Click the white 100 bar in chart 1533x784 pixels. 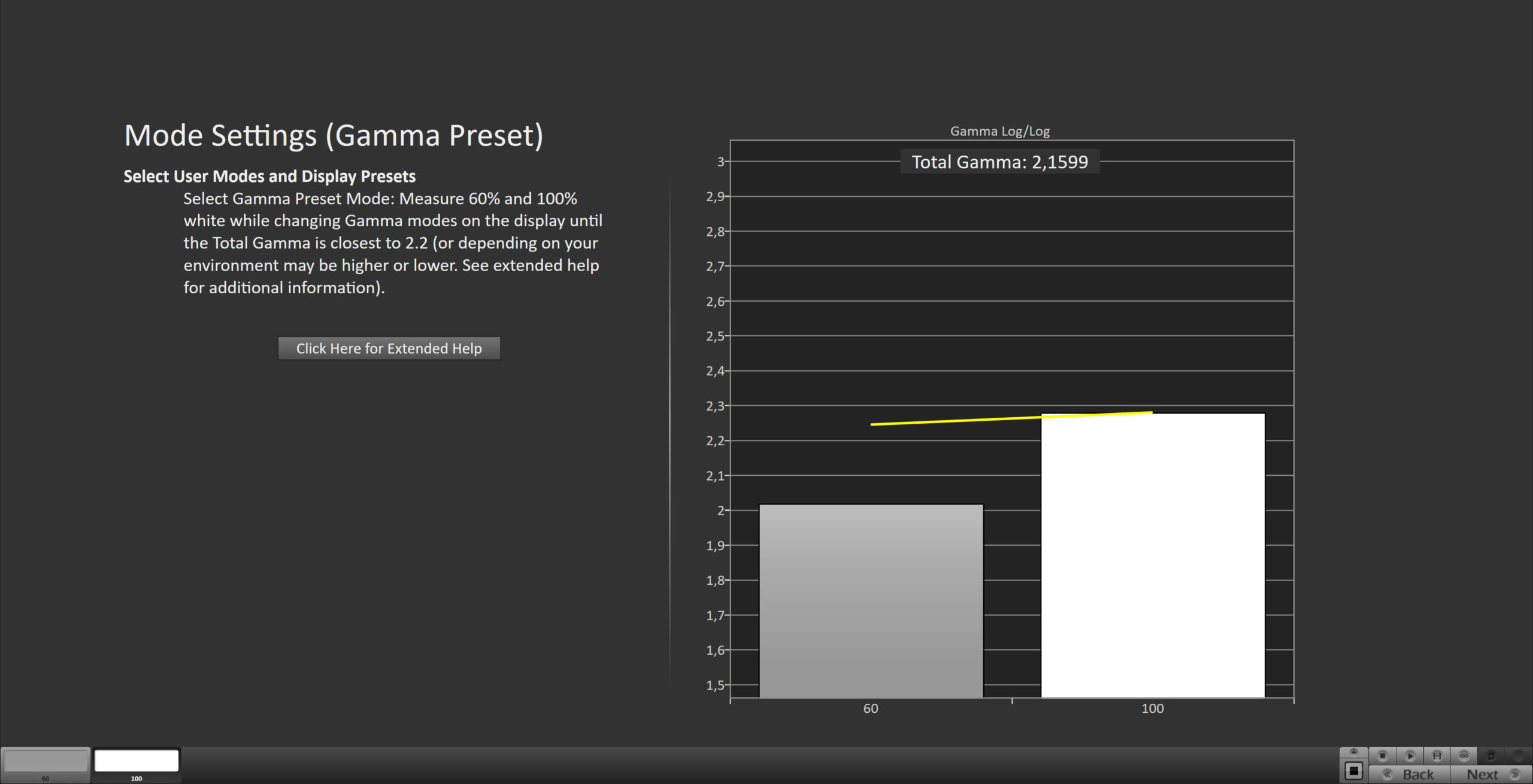coord(1153,555)
